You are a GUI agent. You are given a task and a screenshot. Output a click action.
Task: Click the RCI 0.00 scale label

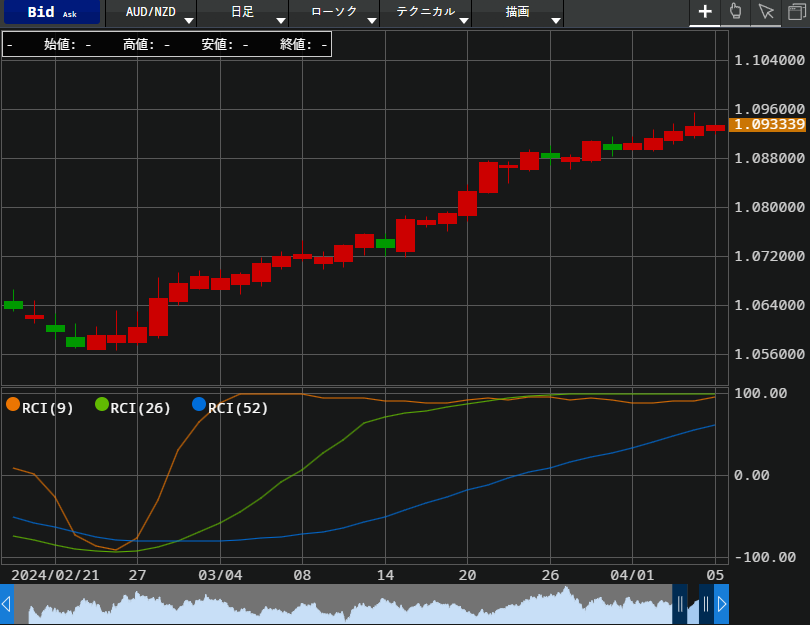click(752, 475)
